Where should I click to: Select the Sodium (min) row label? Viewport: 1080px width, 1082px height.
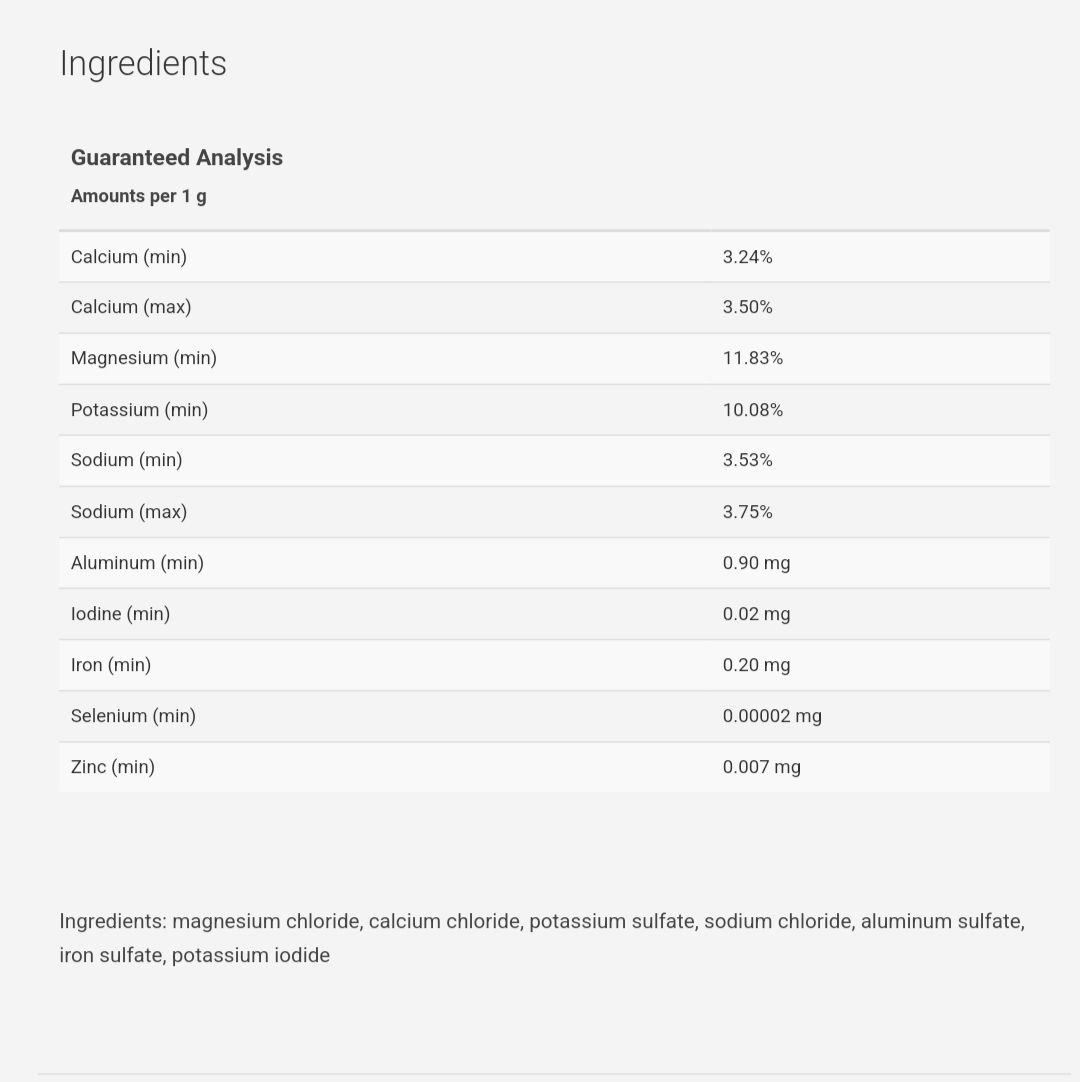pos(126,460)
